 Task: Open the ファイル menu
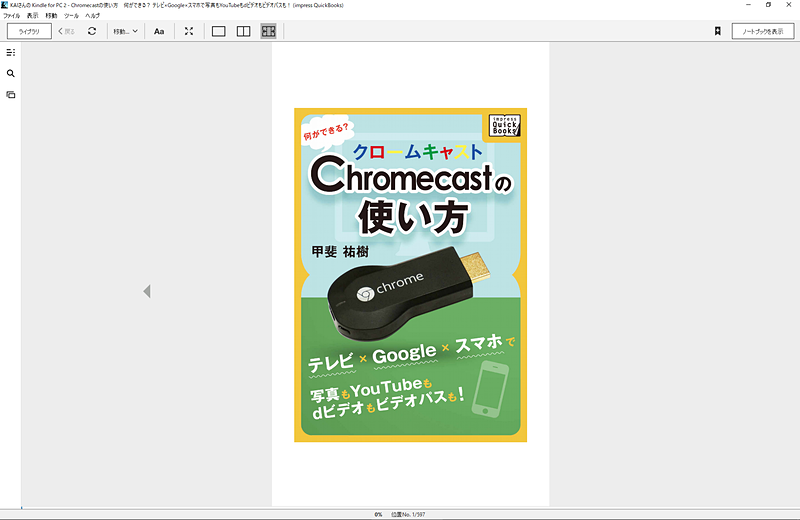(11, 16)
